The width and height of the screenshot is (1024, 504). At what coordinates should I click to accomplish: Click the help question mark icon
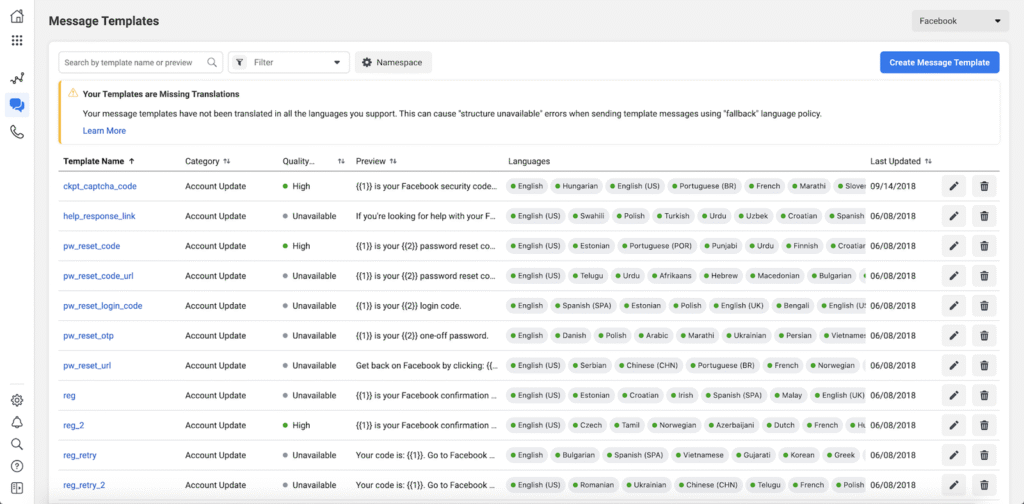tap(16, 466)
